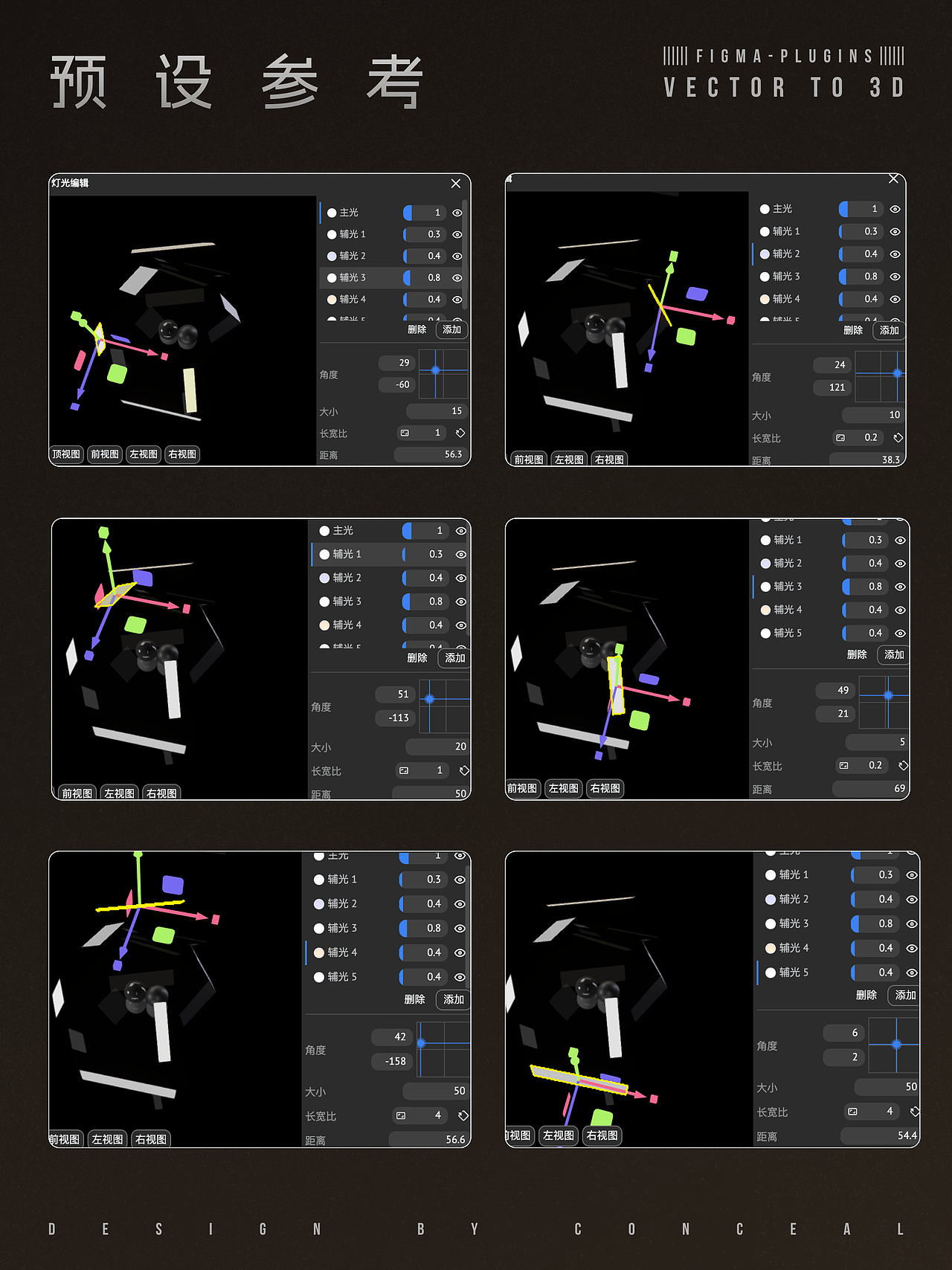Screen dimensions: 952x1270
Task: Toggle 辅光 2 eye in panel with distance 38.3
Action: 895,254
